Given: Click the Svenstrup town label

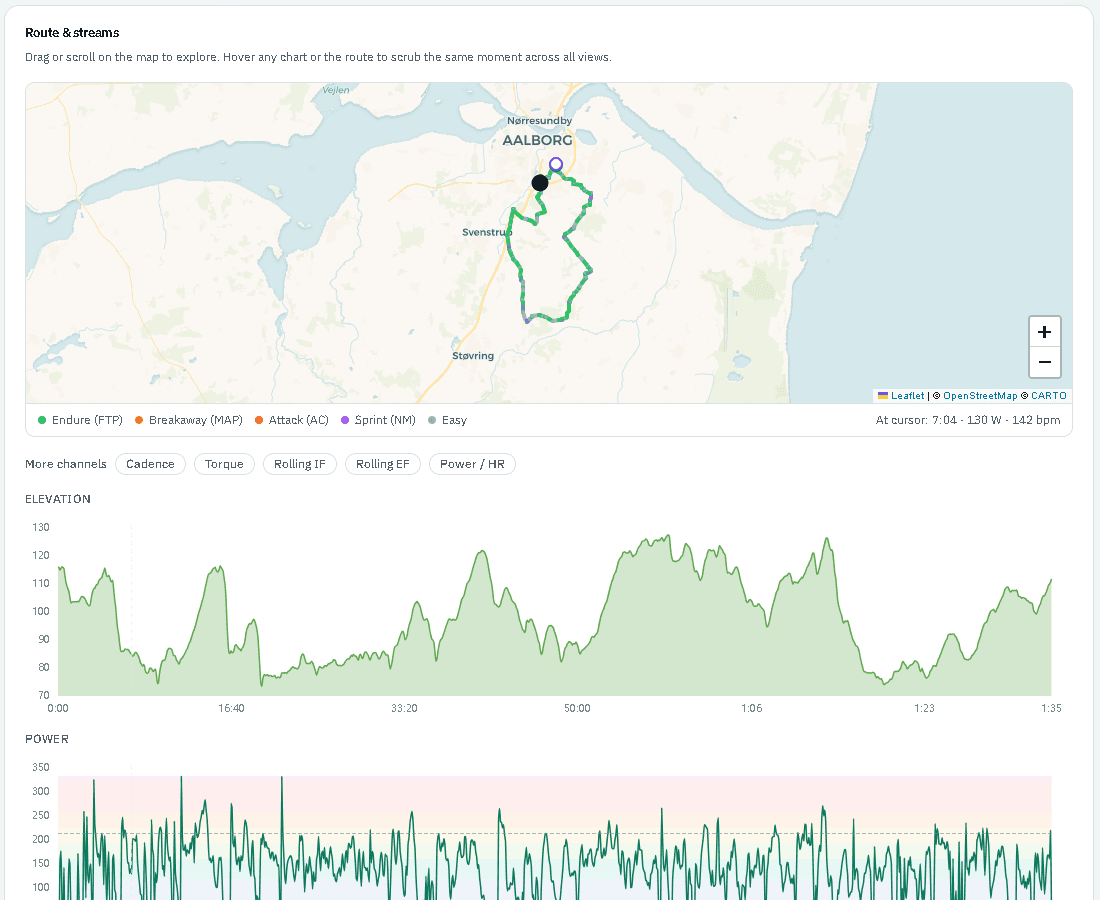Looking at the screenshot, I should [x=487, y=232].
